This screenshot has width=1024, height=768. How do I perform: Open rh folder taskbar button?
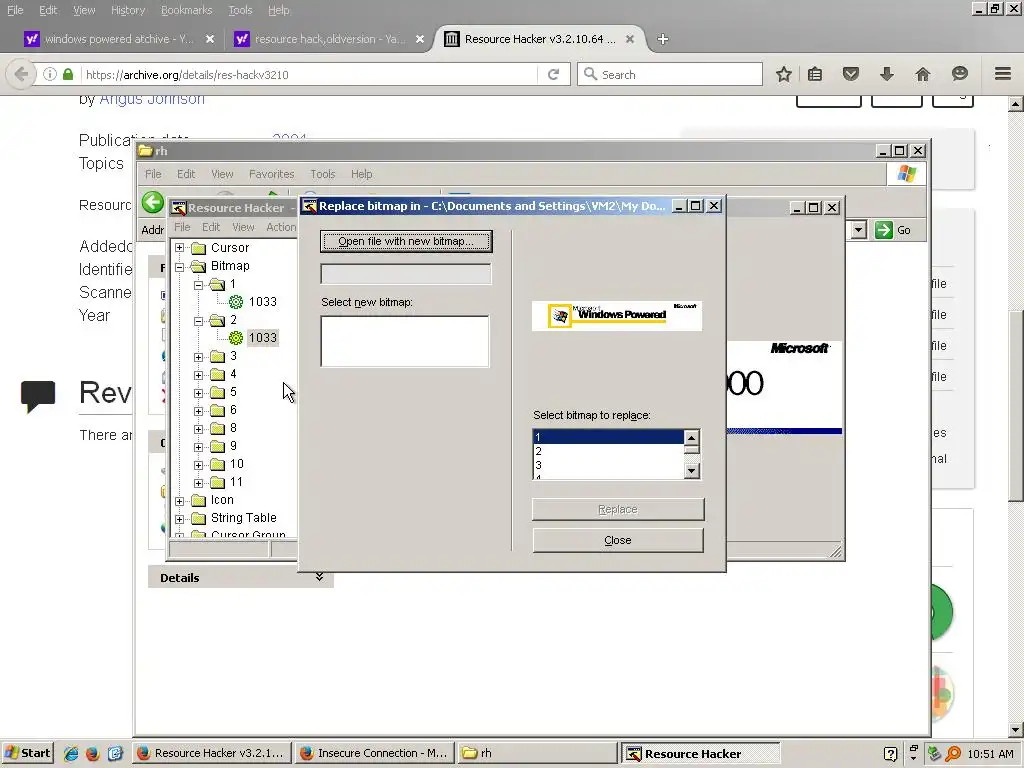537,753
